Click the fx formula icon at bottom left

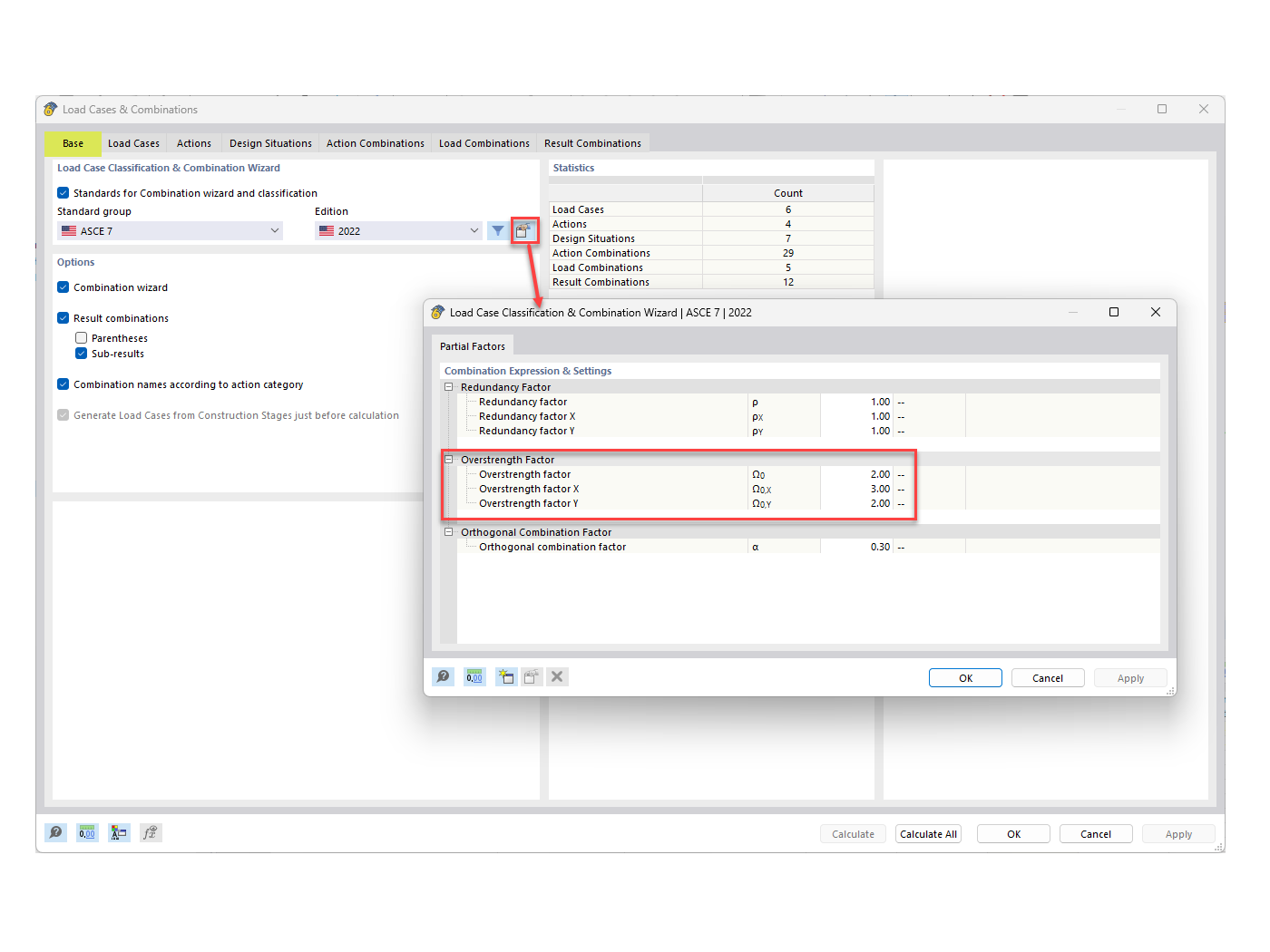(x=151, y=832)
